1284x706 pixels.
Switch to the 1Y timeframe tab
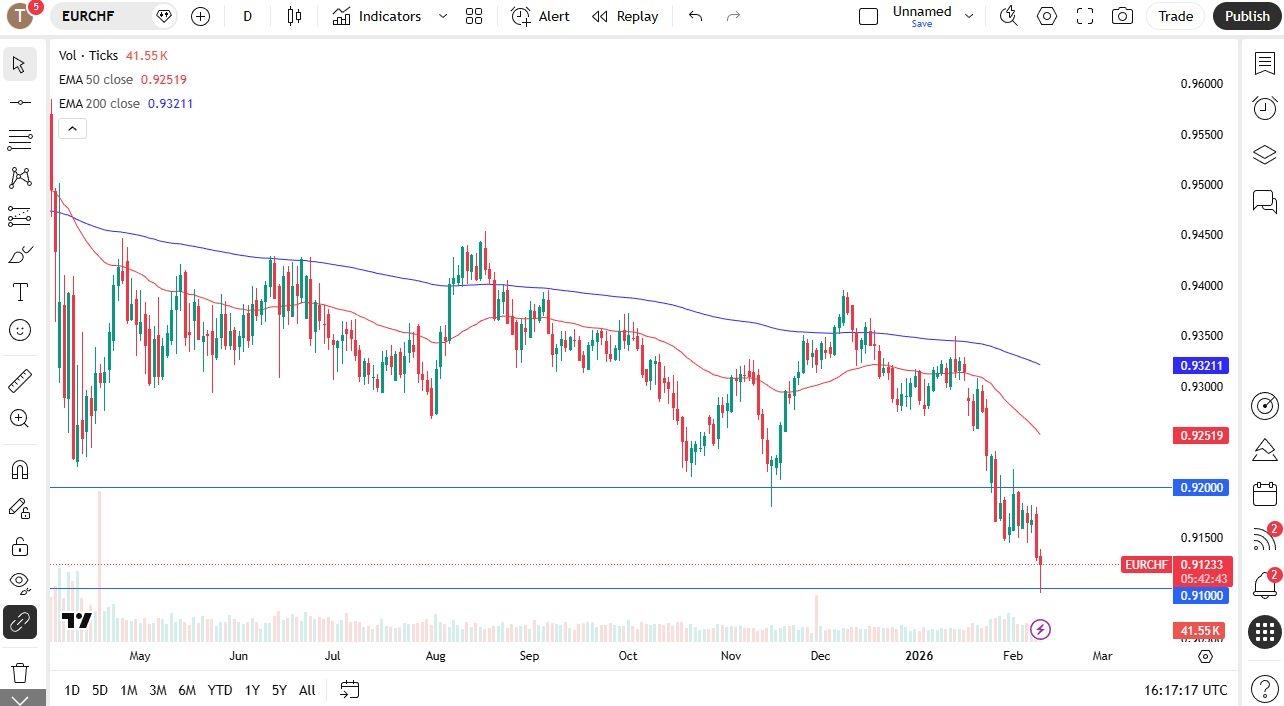click(x=251, y=690)
